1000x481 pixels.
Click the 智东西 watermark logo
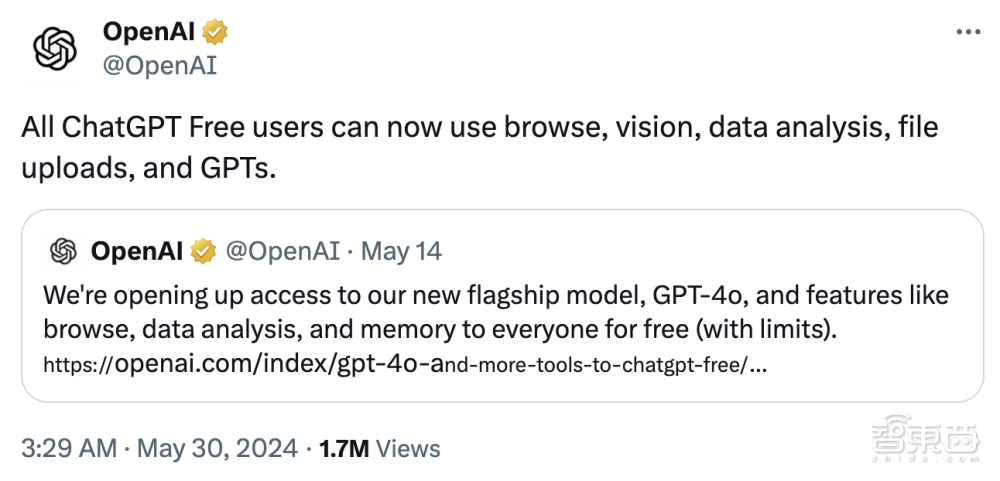[x=925, y=433]
